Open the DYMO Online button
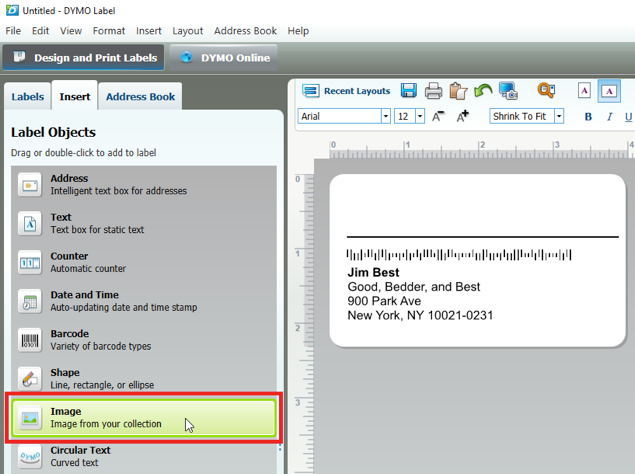The image size is (635, 474). click(226, 57)
